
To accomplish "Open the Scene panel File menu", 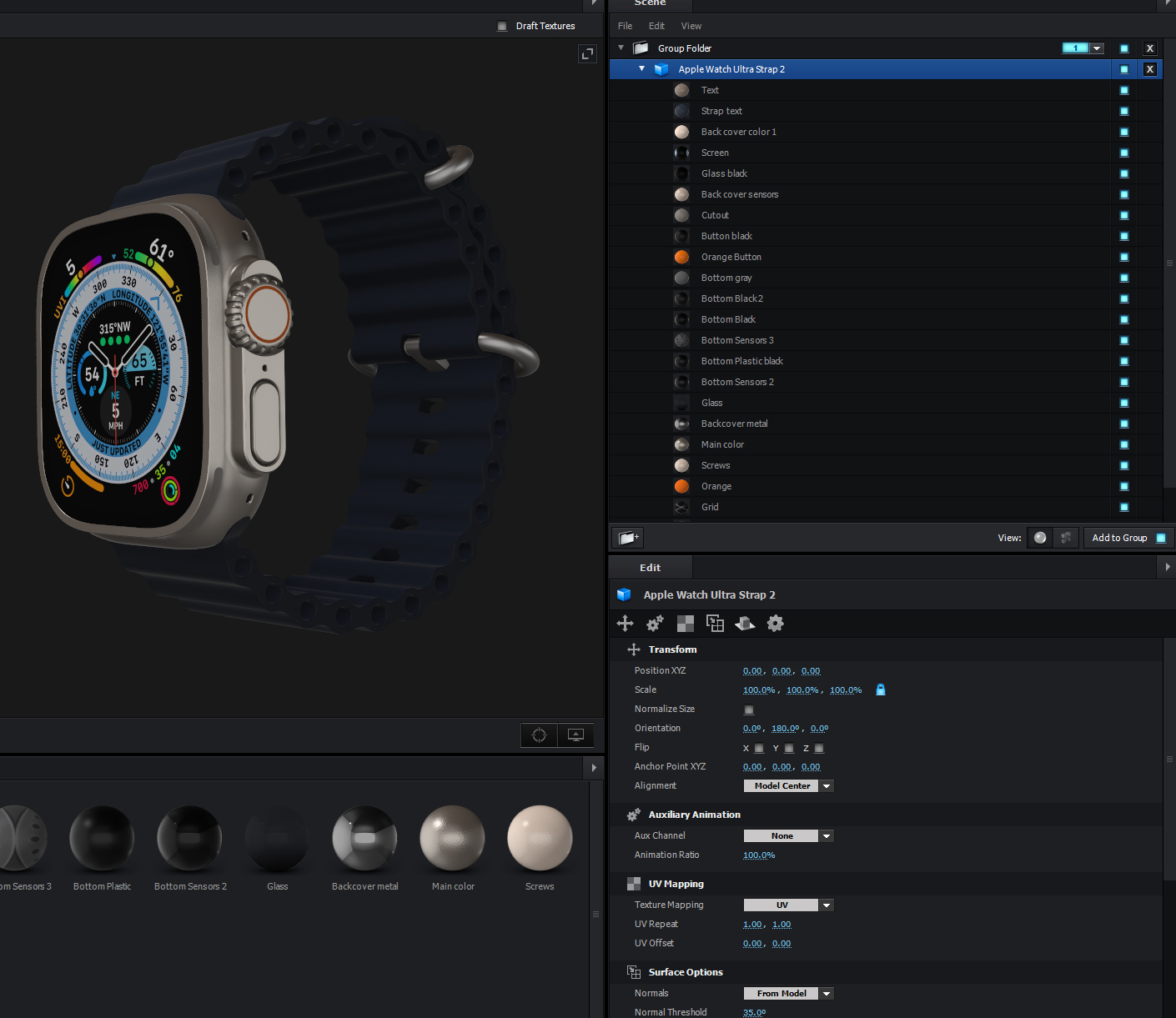I will coord(625,26).
